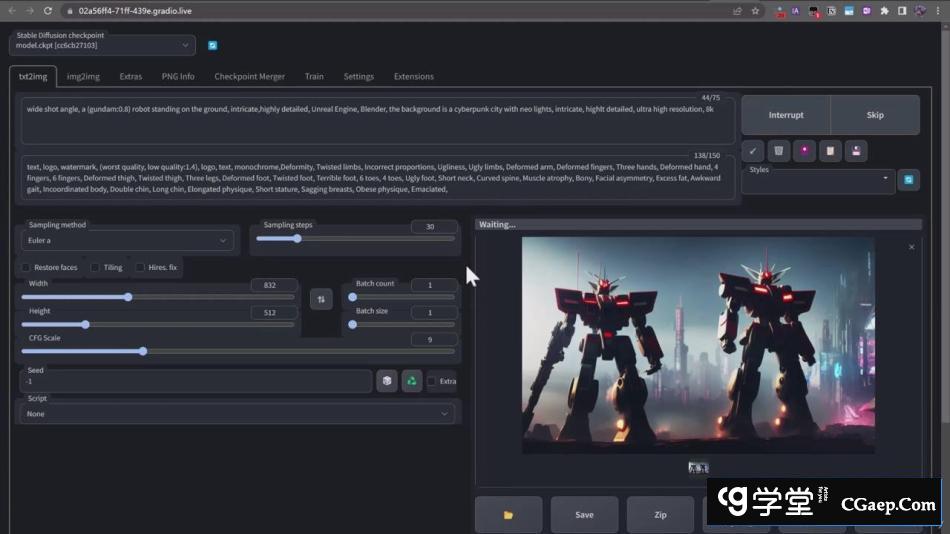Refresh the Stable Diffusion checkpoint list
This screenshot has width=950, height=534.
213,45
